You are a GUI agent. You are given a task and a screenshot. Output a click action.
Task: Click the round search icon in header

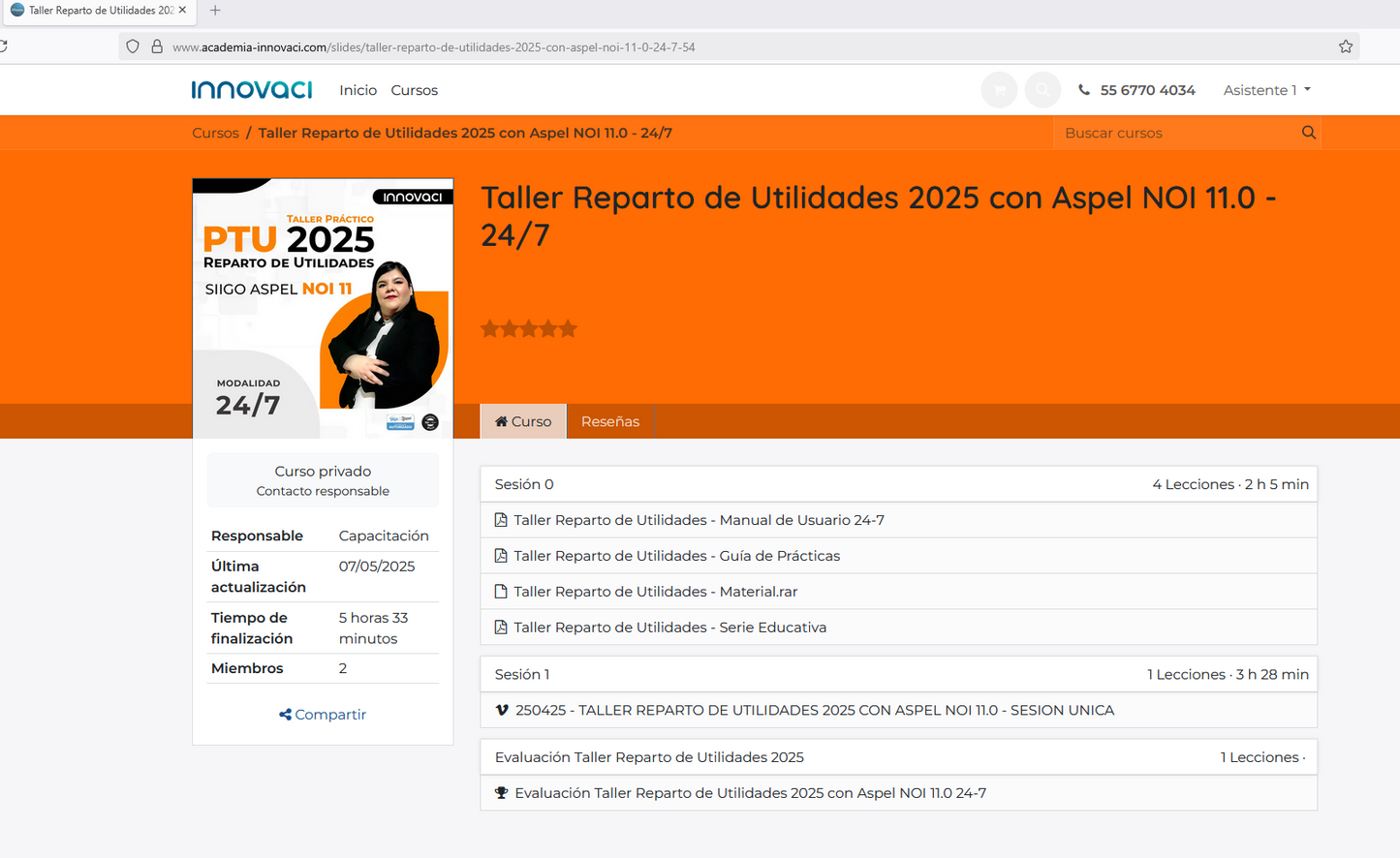point(1042,90)
